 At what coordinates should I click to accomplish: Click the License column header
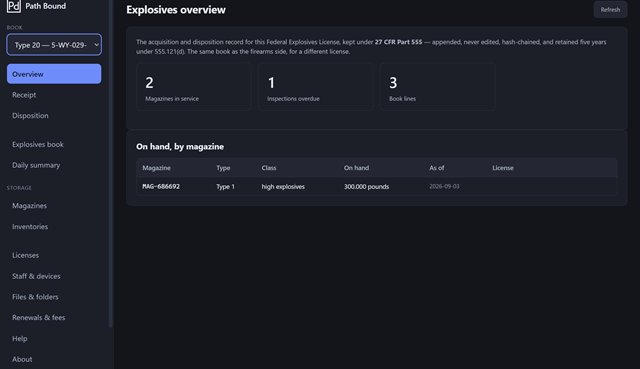point(503,168)
